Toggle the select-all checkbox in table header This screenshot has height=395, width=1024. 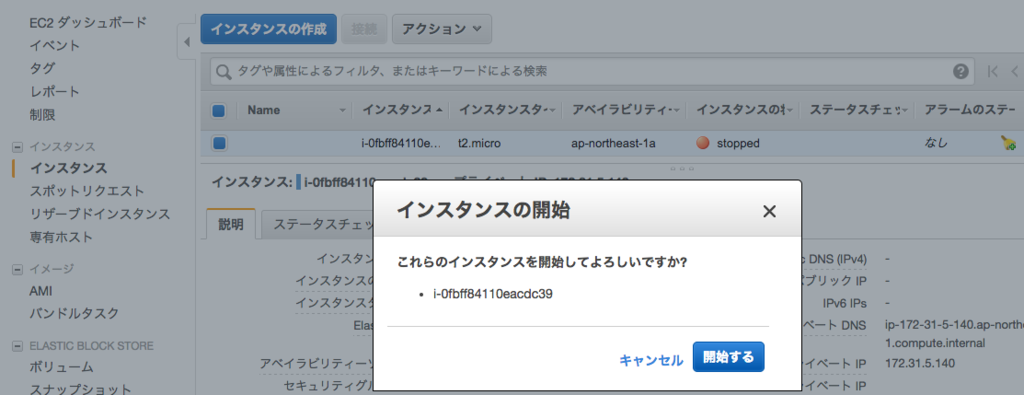pyautogui.click(x=219, y=111)
